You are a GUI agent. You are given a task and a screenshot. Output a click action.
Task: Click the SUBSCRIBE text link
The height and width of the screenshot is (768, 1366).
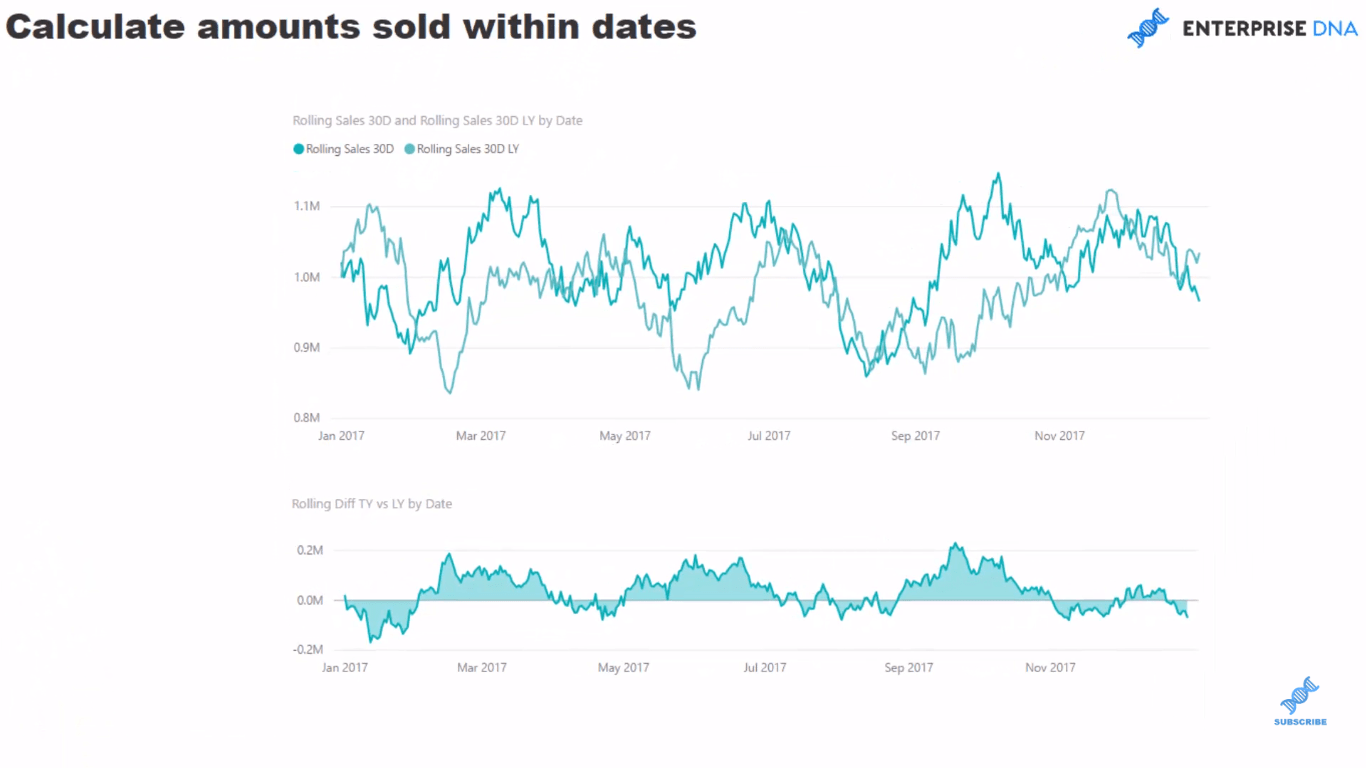(x=1300, y=722)
